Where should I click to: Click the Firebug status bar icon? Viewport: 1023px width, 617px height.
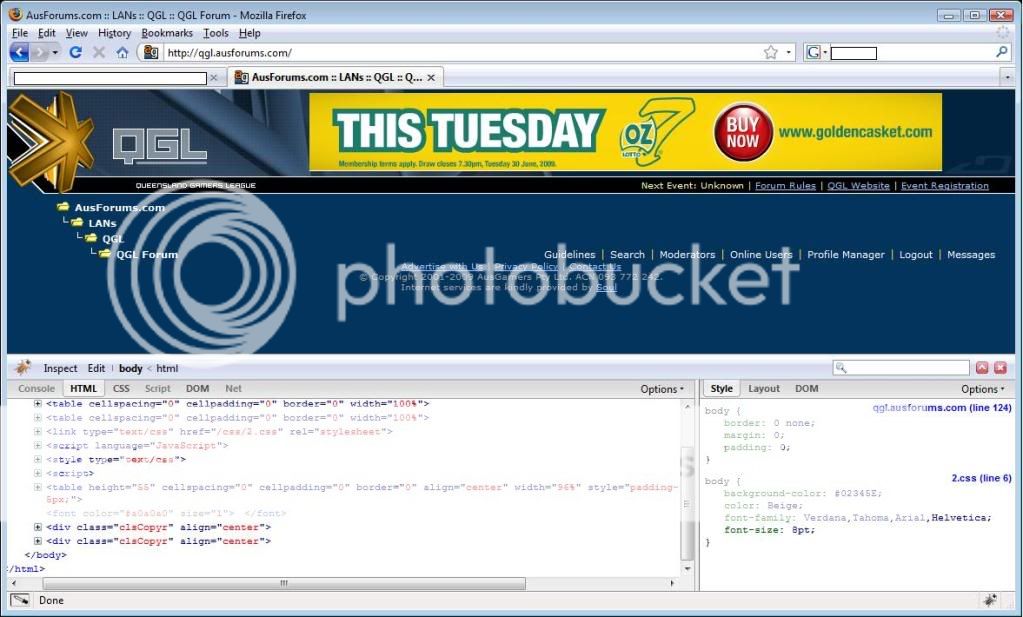click(x=989, y=600)
